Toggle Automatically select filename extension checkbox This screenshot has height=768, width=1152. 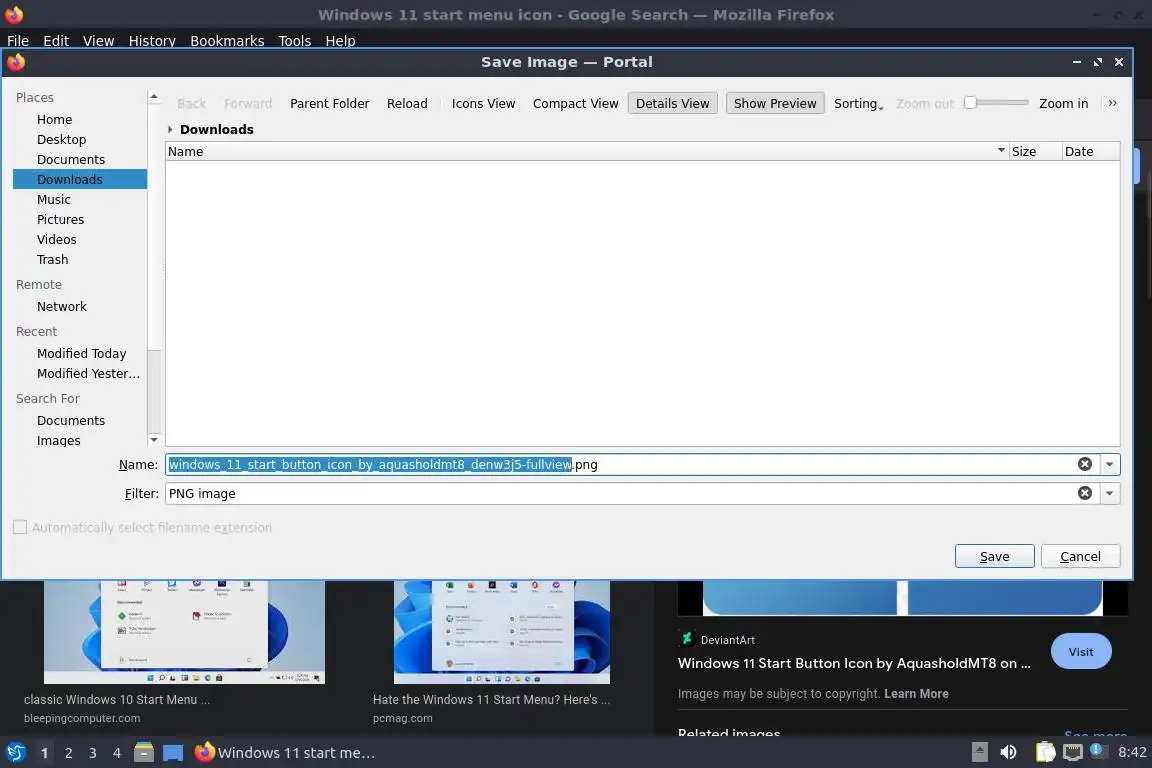[20, 527]
